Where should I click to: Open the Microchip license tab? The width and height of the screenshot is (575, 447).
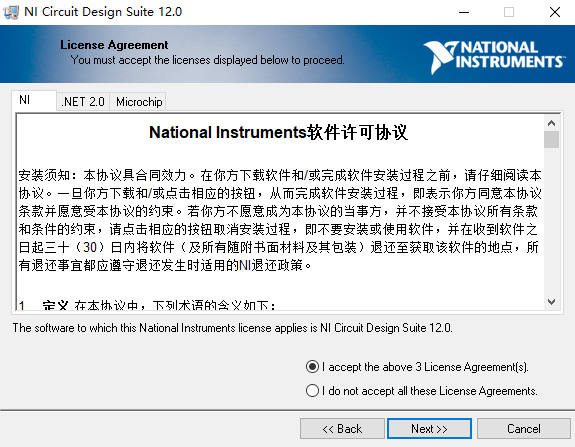[x=139, y=102]
